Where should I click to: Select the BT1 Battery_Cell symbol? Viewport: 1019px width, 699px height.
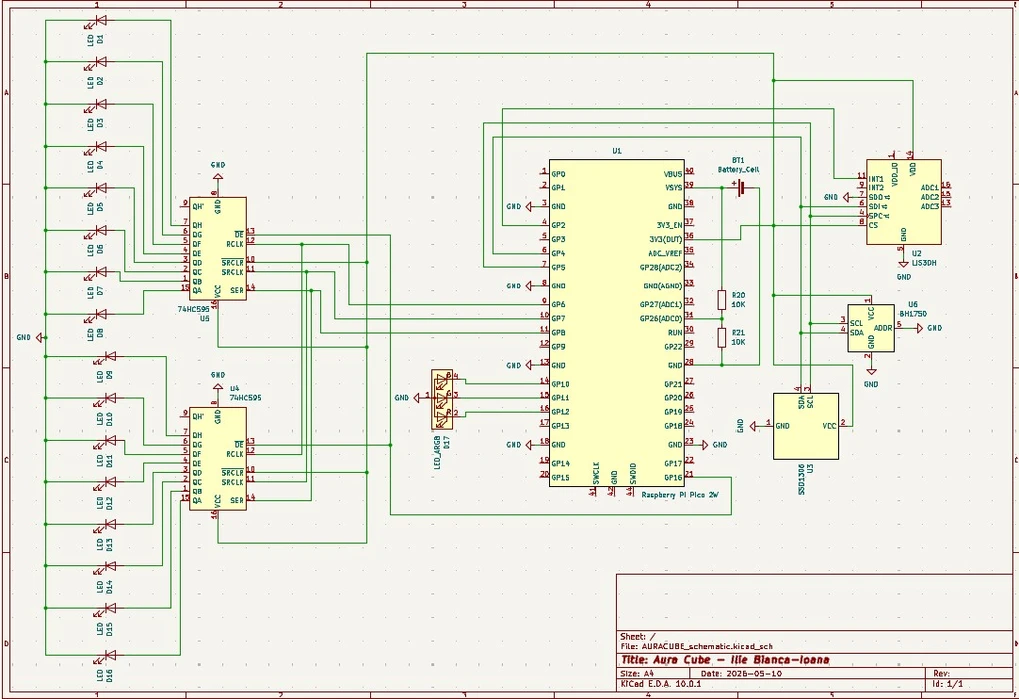[740, 188]
